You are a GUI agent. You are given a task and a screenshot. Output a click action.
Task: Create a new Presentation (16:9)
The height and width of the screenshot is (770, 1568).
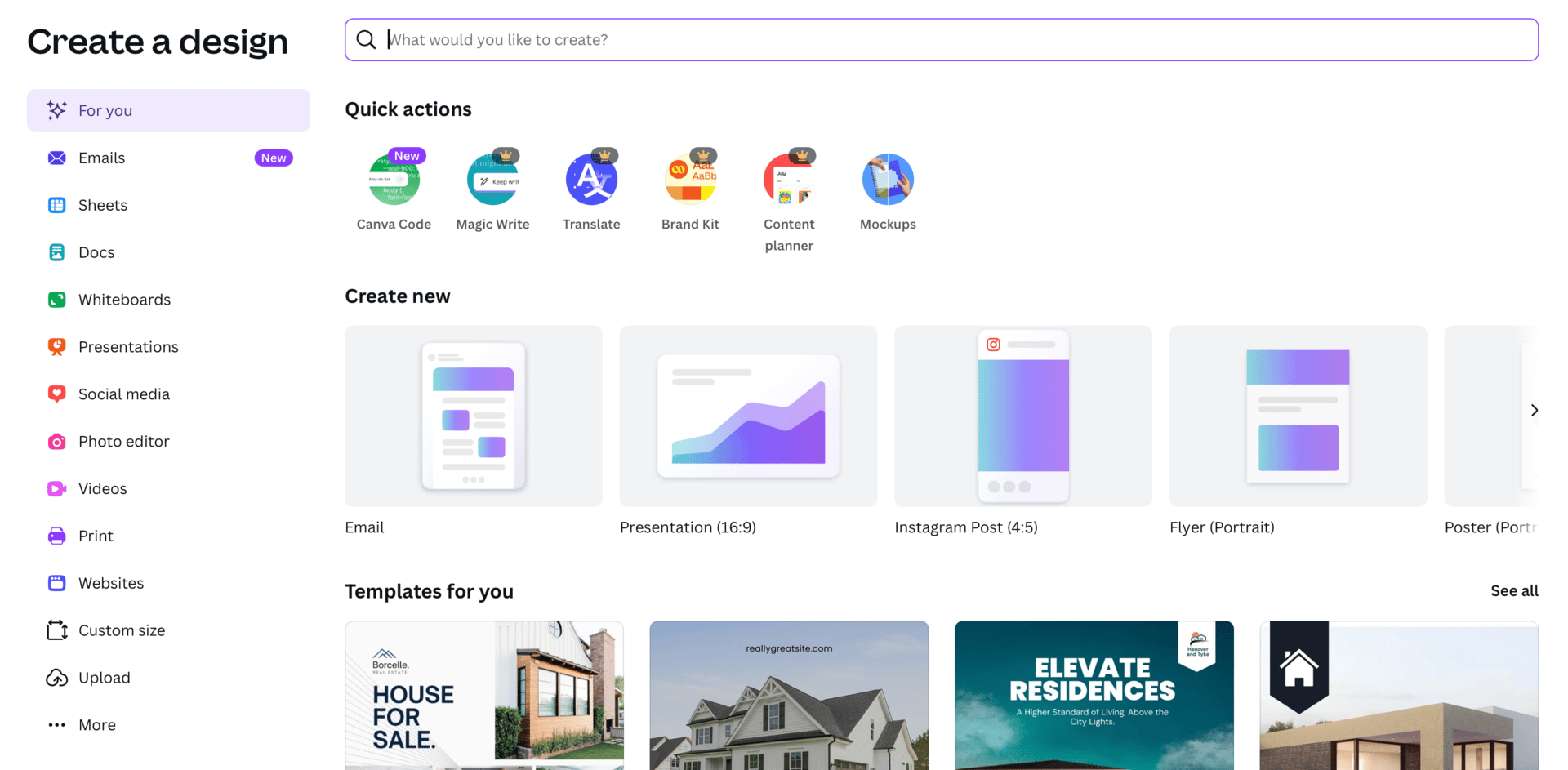click(x=748, y=416)
